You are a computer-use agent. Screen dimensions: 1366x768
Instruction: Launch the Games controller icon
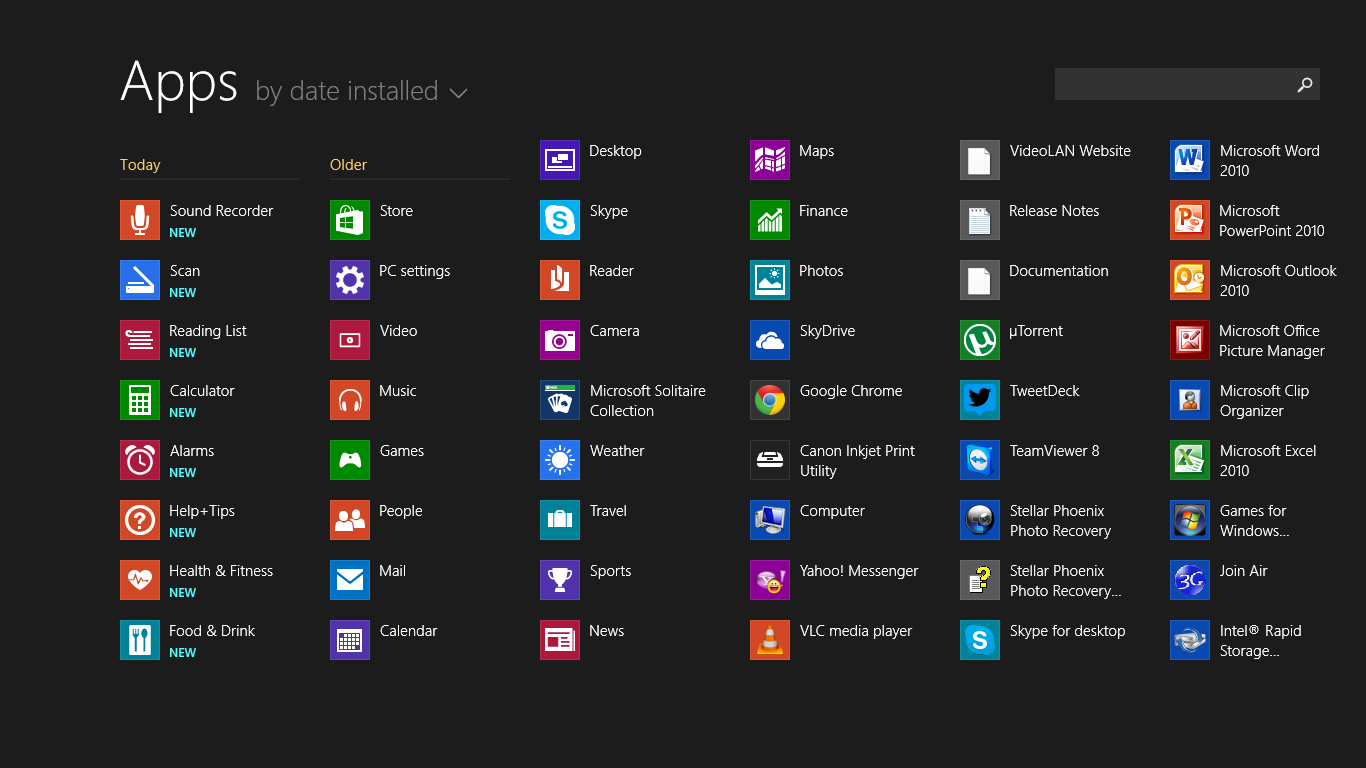pos(350,460)
